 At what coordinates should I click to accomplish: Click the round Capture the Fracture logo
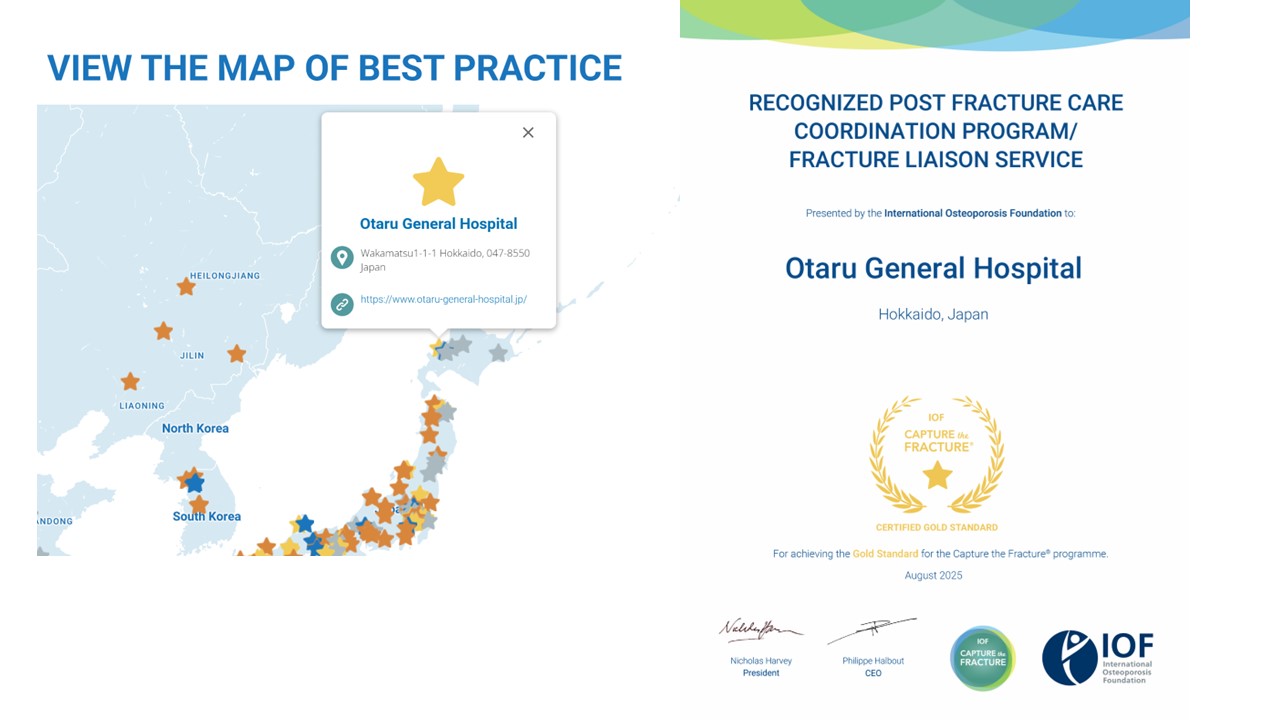click(x=982, y=658)
